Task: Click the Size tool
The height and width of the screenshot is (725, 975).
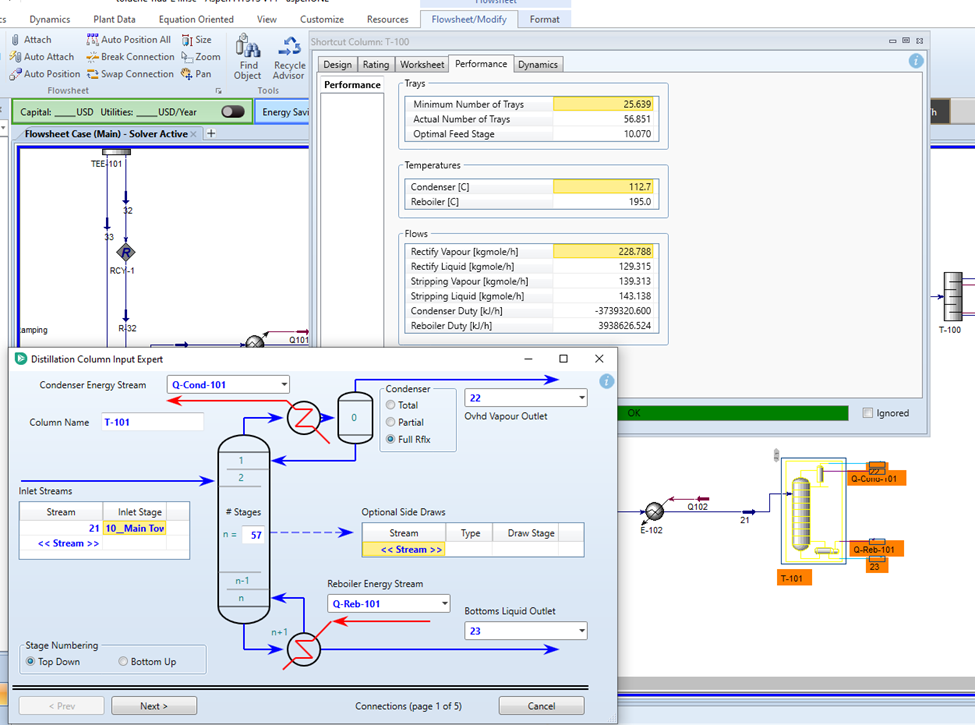Action: [196, 40]
